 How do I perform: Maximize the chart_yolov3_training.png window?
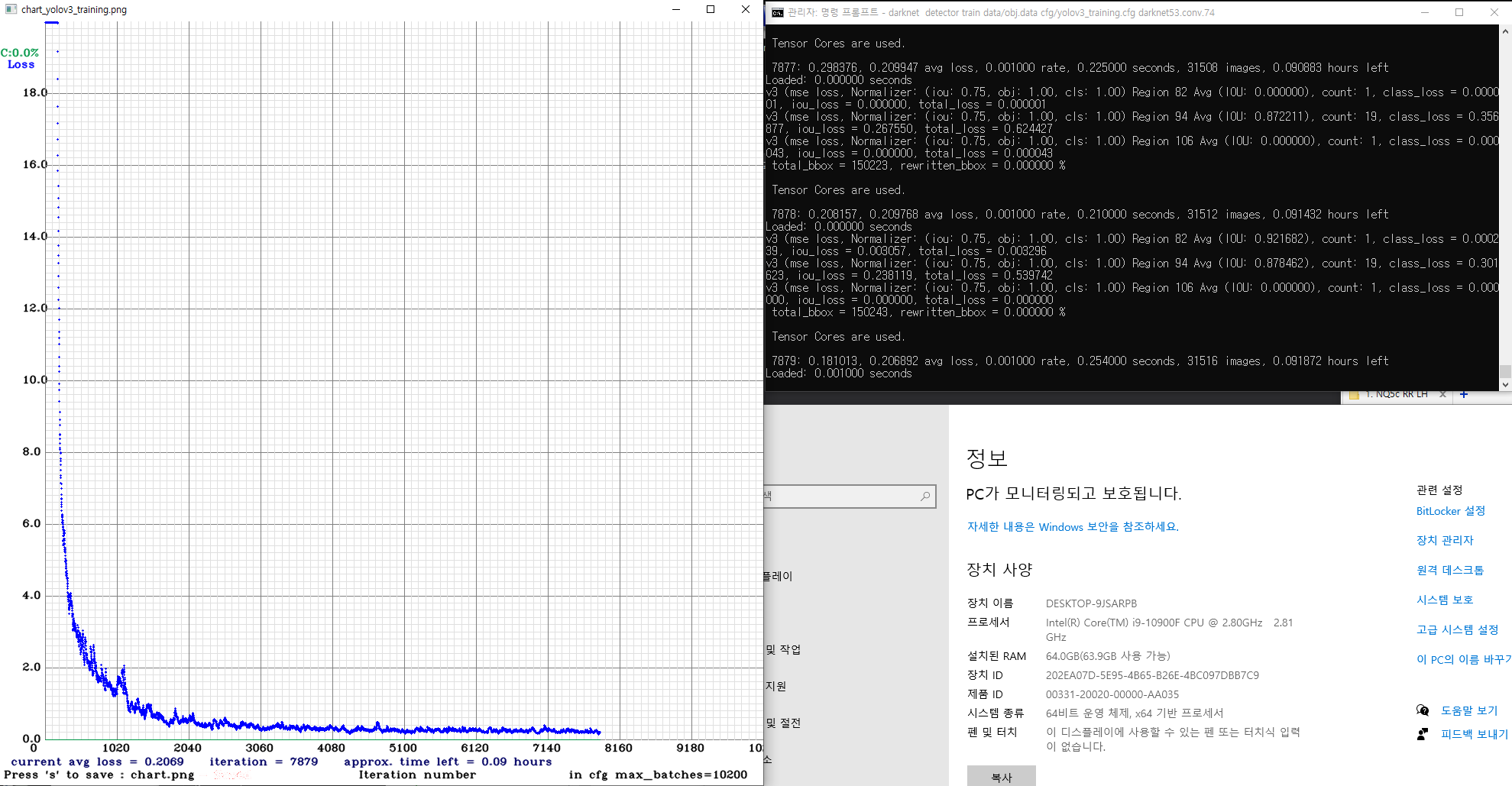711,9
